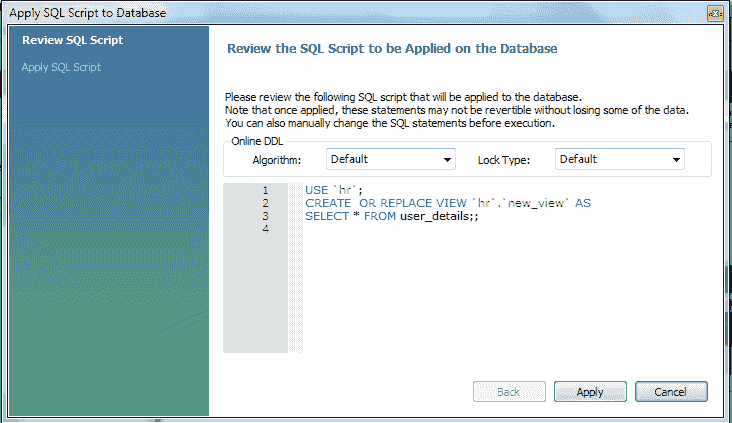Click the 'Note that once applied' warning text

pos(457,110)
